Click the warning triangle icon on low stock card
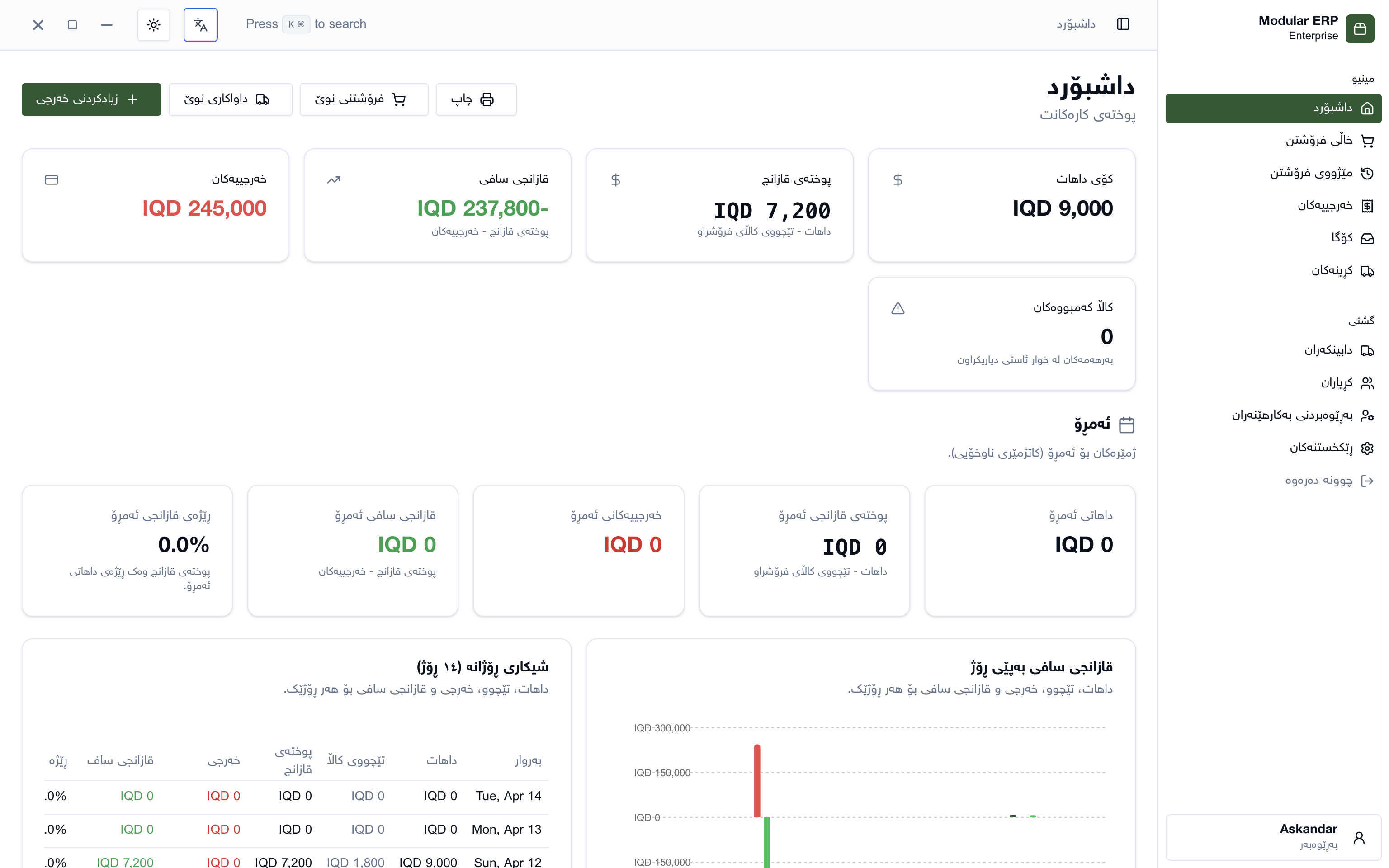Screen dimensions: 1389x868 [898, 308]
